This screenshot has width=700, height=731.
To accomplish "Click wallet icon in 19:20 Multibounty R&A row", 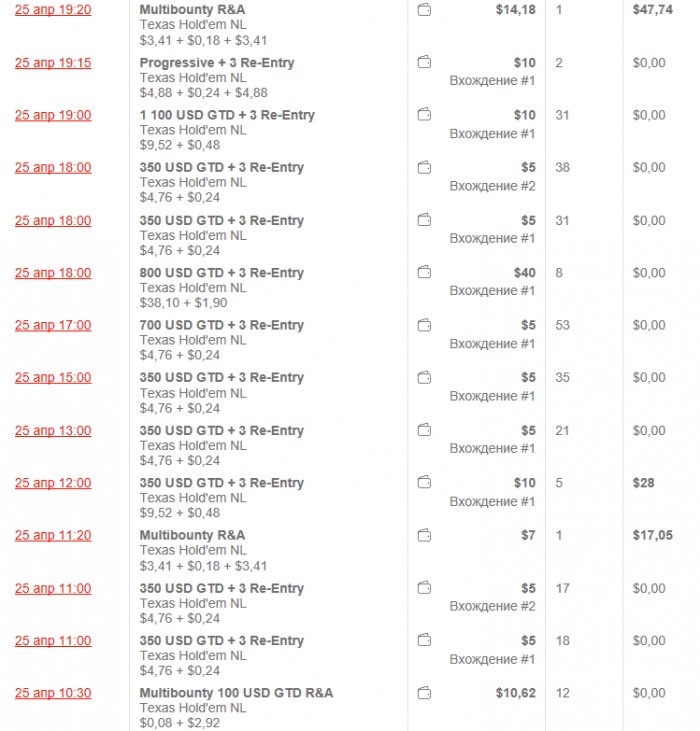I will tap(424, 11).
